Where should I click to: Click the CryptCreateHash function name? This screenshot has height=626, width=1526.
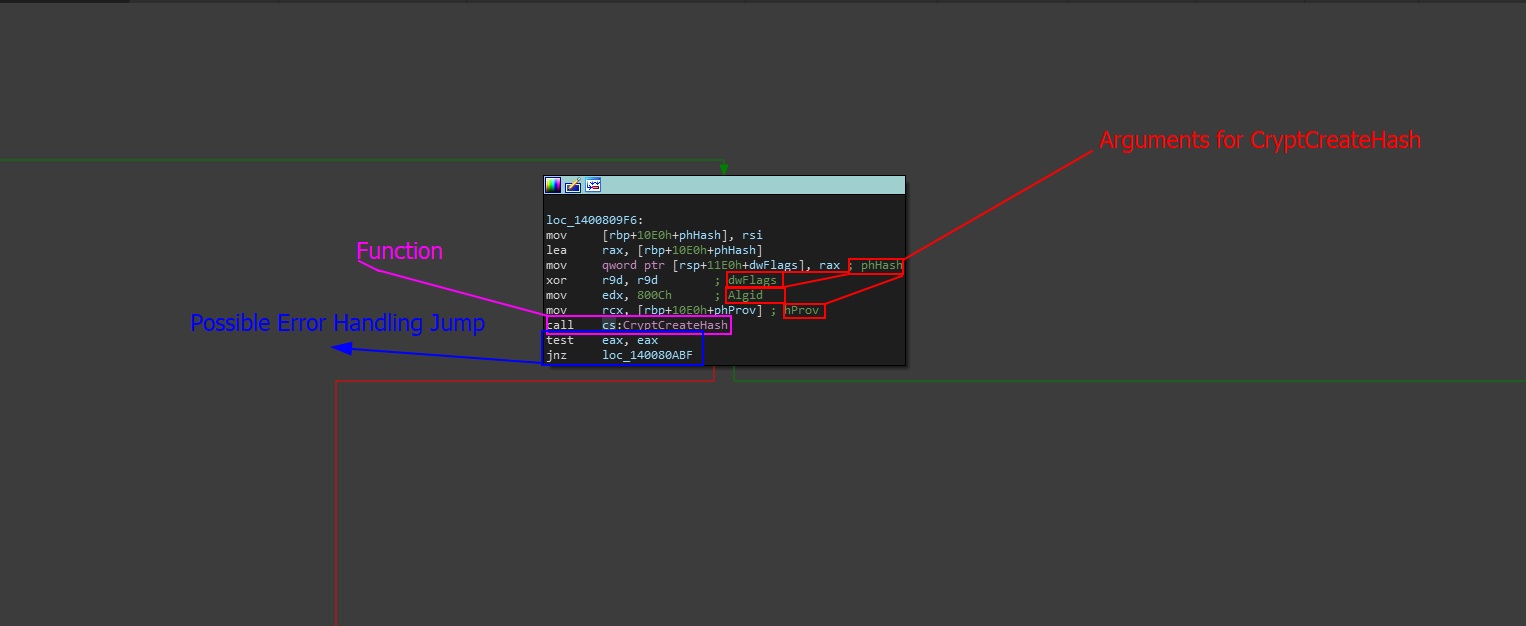[x=675, y=326]
